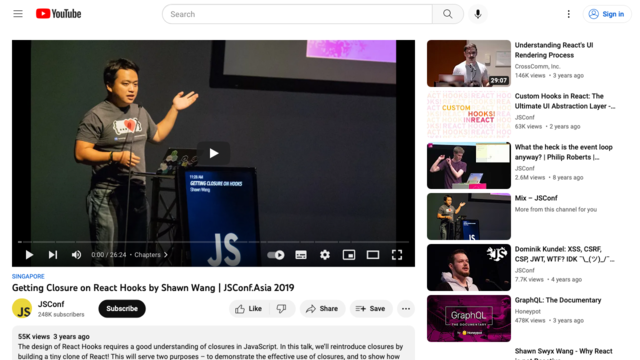Open more actions ellipsis beside Save

(x=406, y=309)
